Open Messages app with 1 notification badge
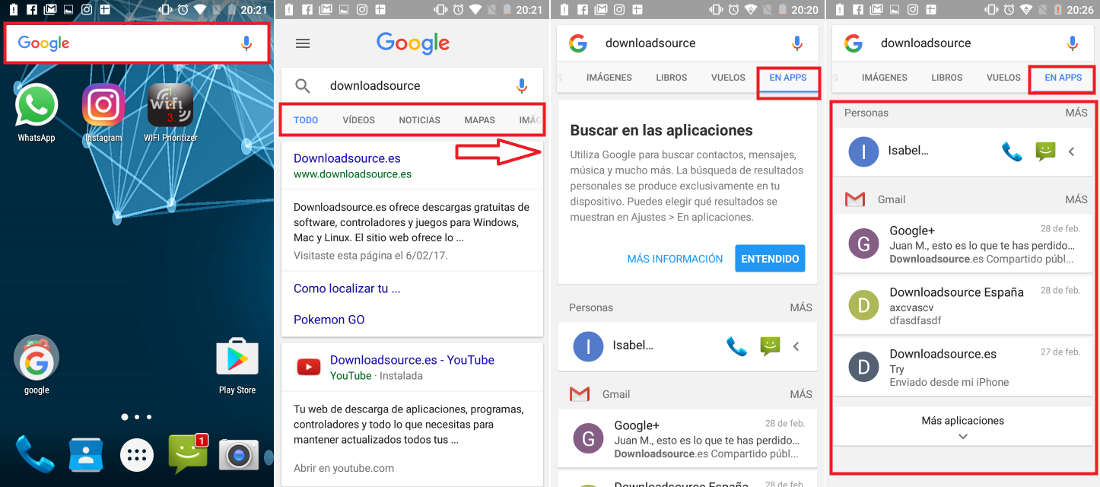 coord(188,454)
